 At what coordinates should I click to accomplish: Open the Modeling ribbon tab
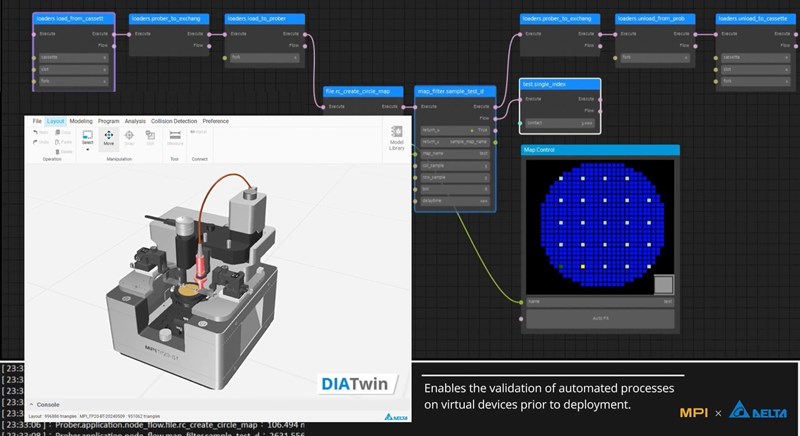(x=81, y=121)
